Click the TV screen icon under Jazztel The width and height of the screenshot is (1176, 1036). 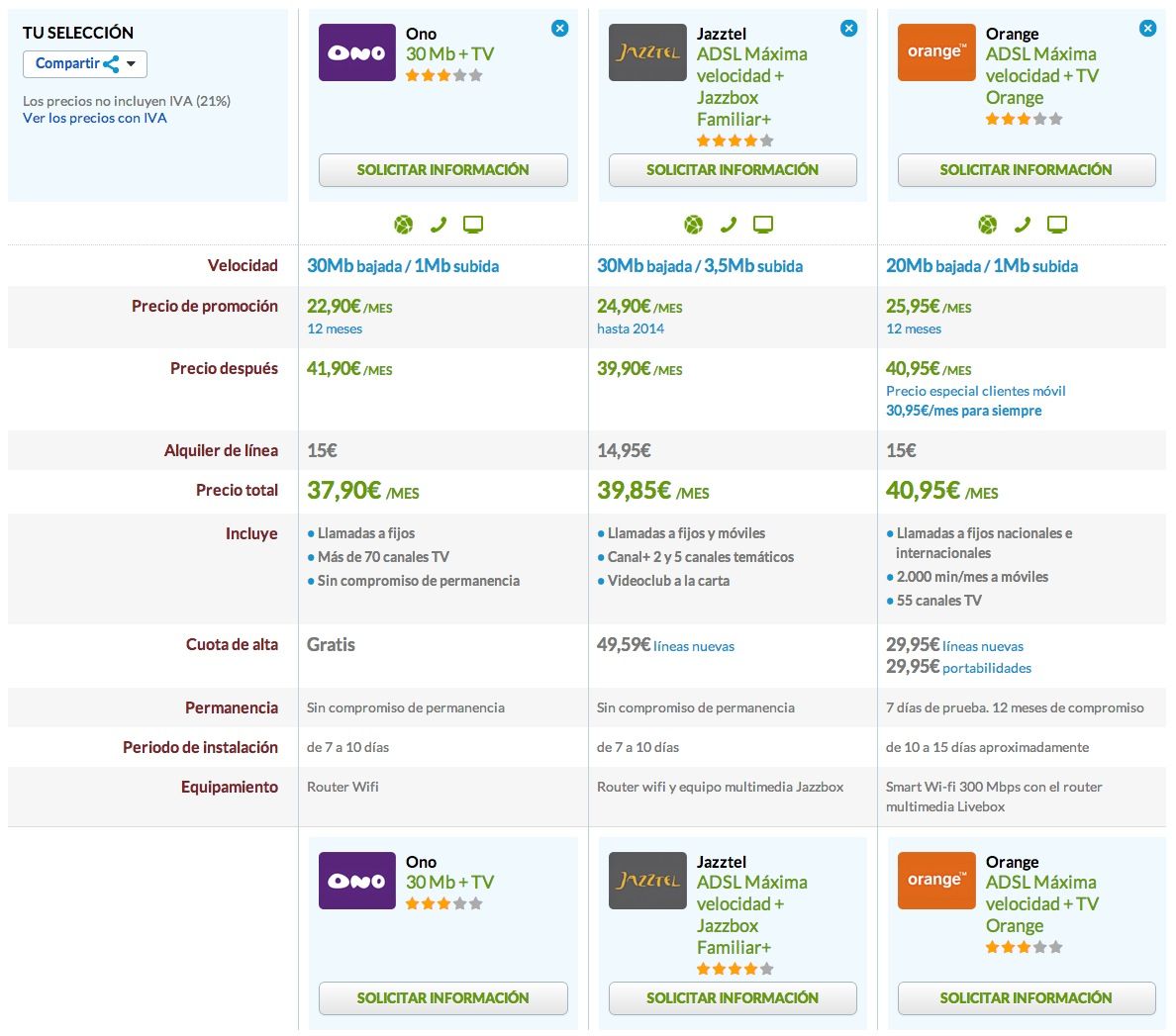click(763, 225)
